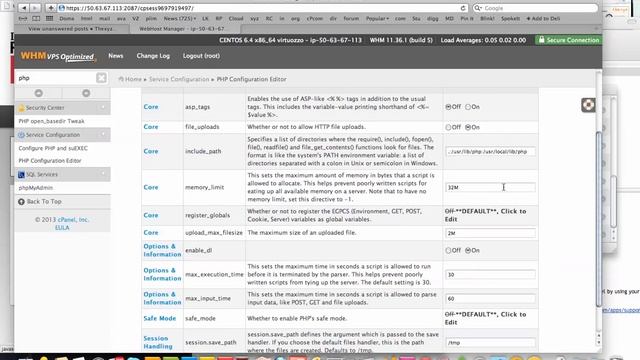
Task: Set asp_tags to On
Action: [468, 107]
